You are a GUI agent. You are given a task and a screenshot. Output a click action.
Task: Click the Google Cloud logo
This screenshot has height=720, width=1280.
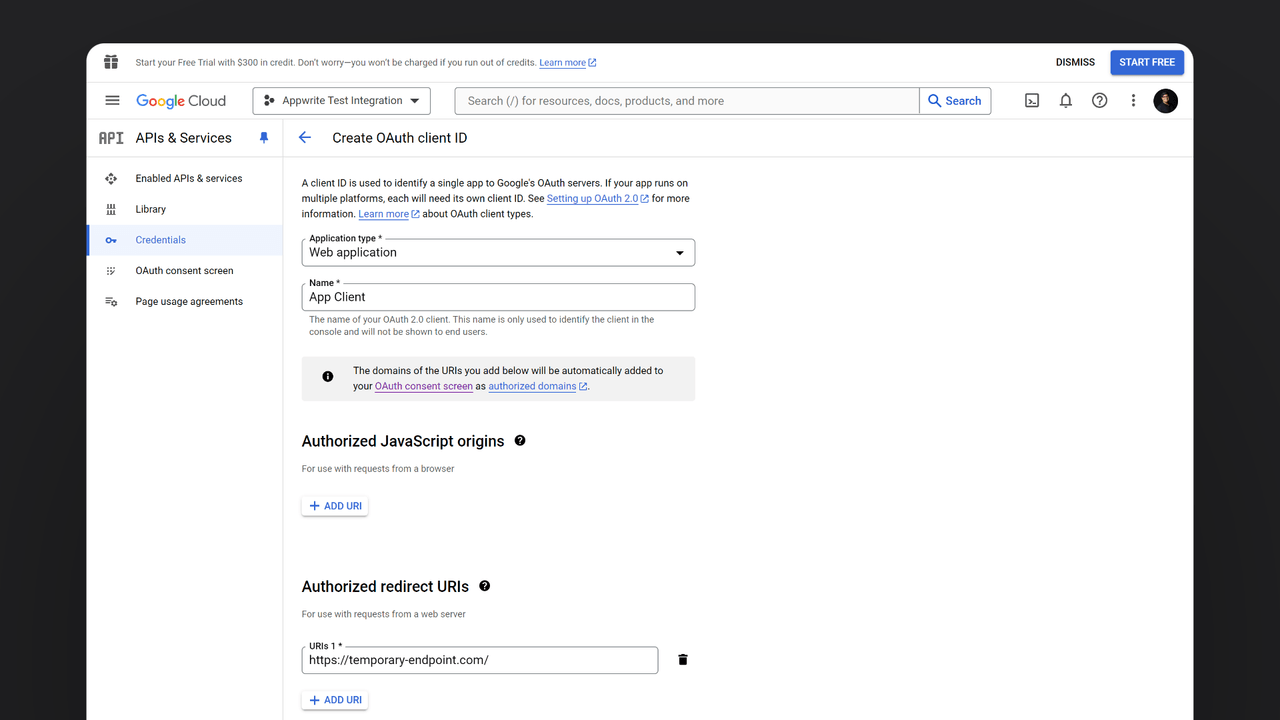(181, 101)
